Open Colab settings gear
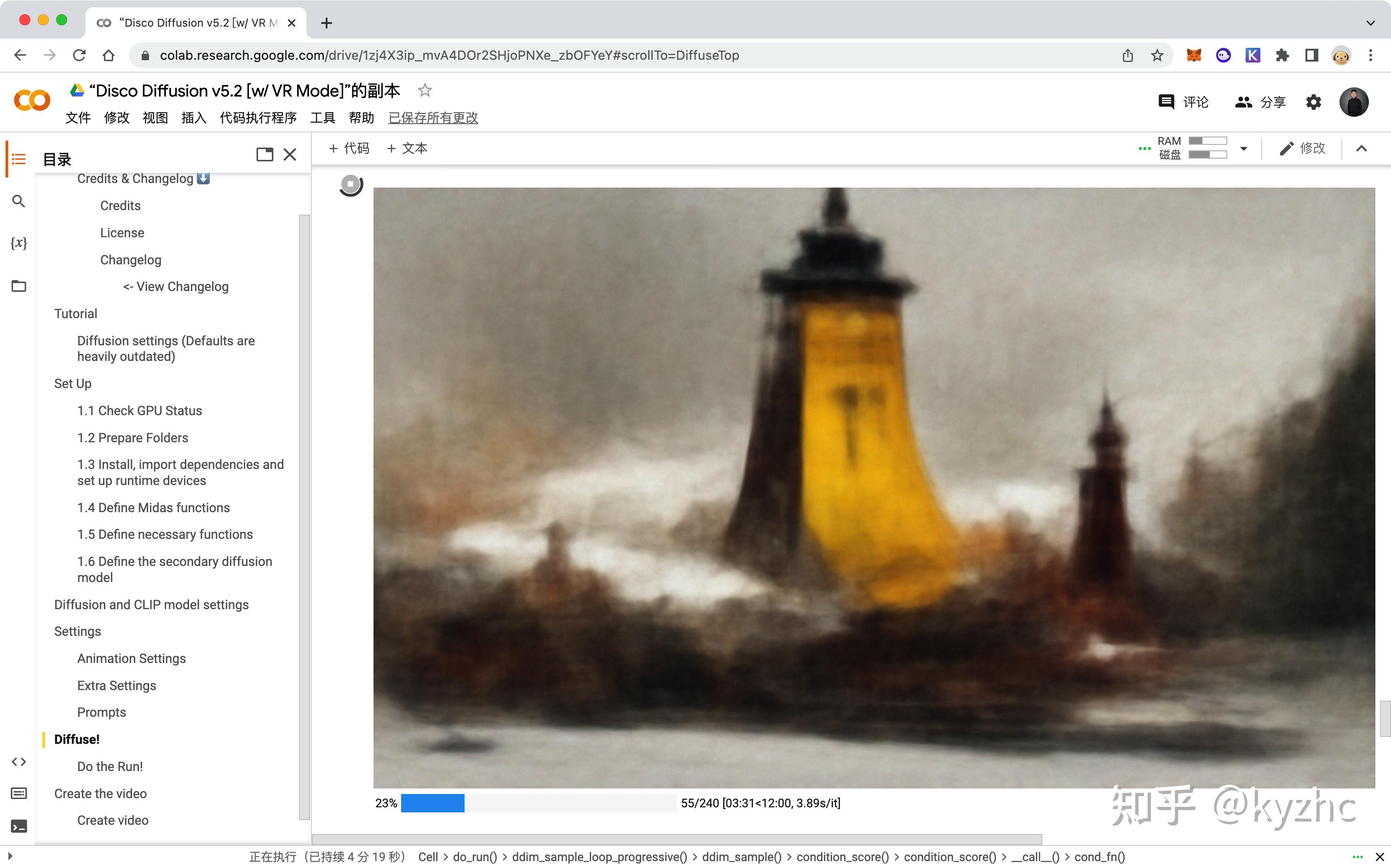The image size is (1391, 868). coord(1313,102)
